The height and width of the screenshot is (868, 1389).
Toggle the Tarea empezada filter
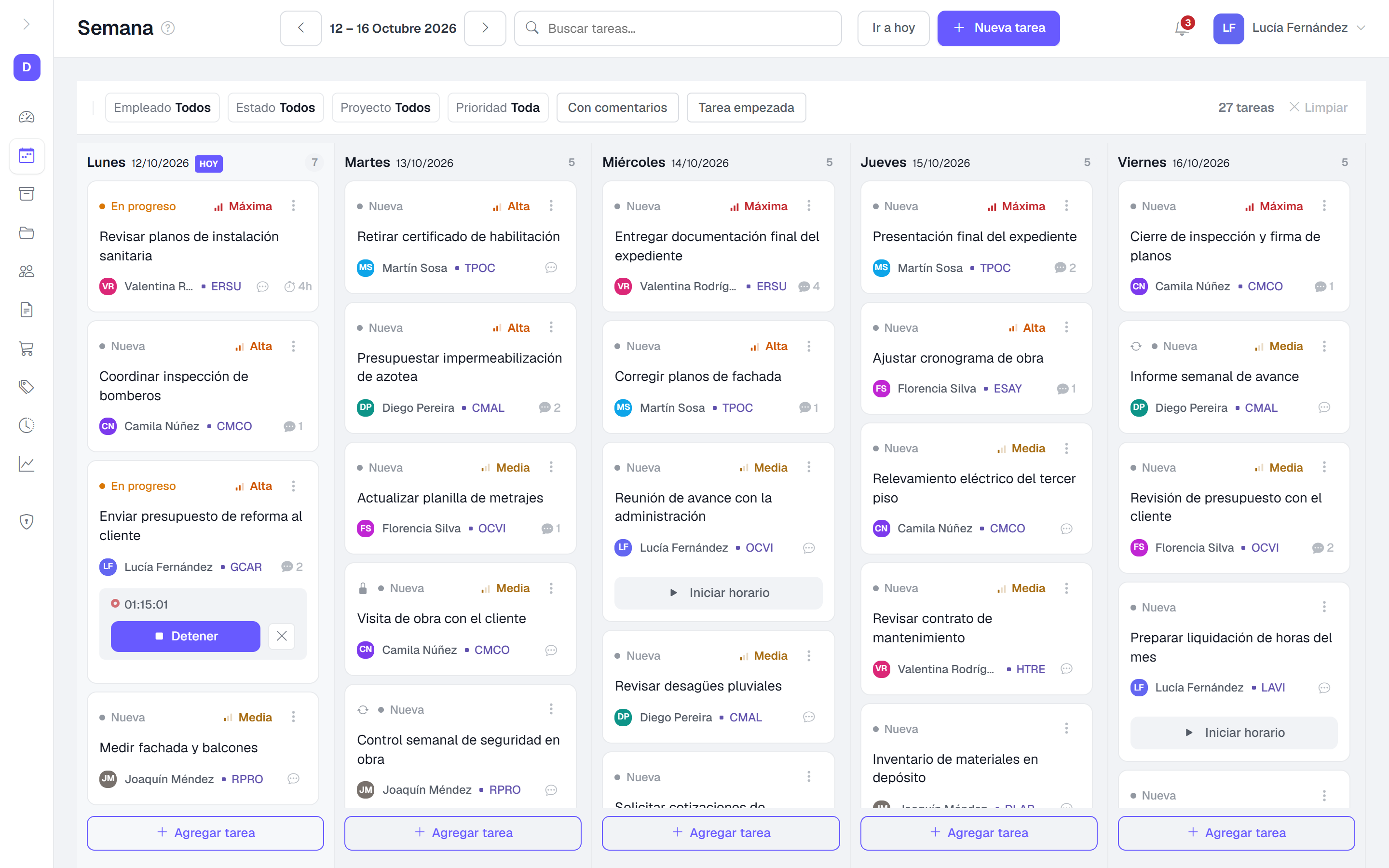[746, 108]
